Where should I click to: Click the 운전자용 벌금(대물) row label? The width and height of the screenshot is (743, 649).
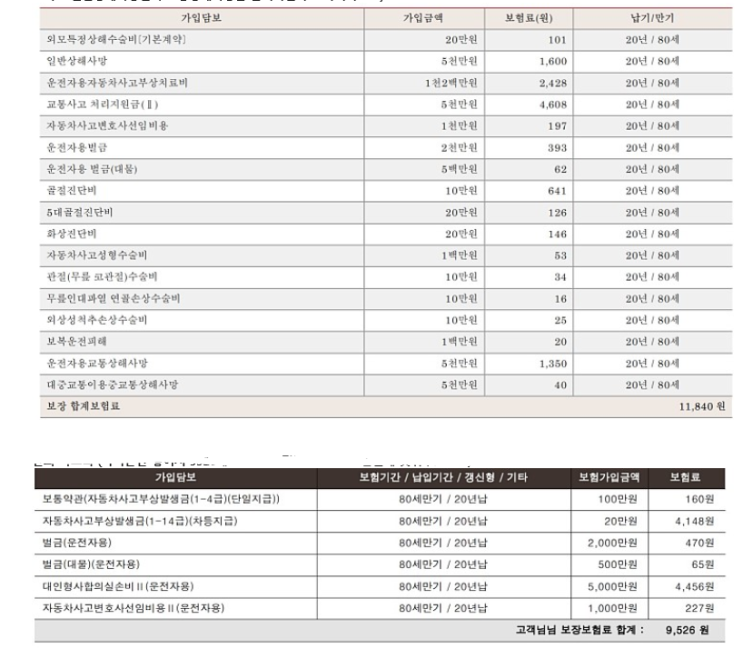coord(92,169)
